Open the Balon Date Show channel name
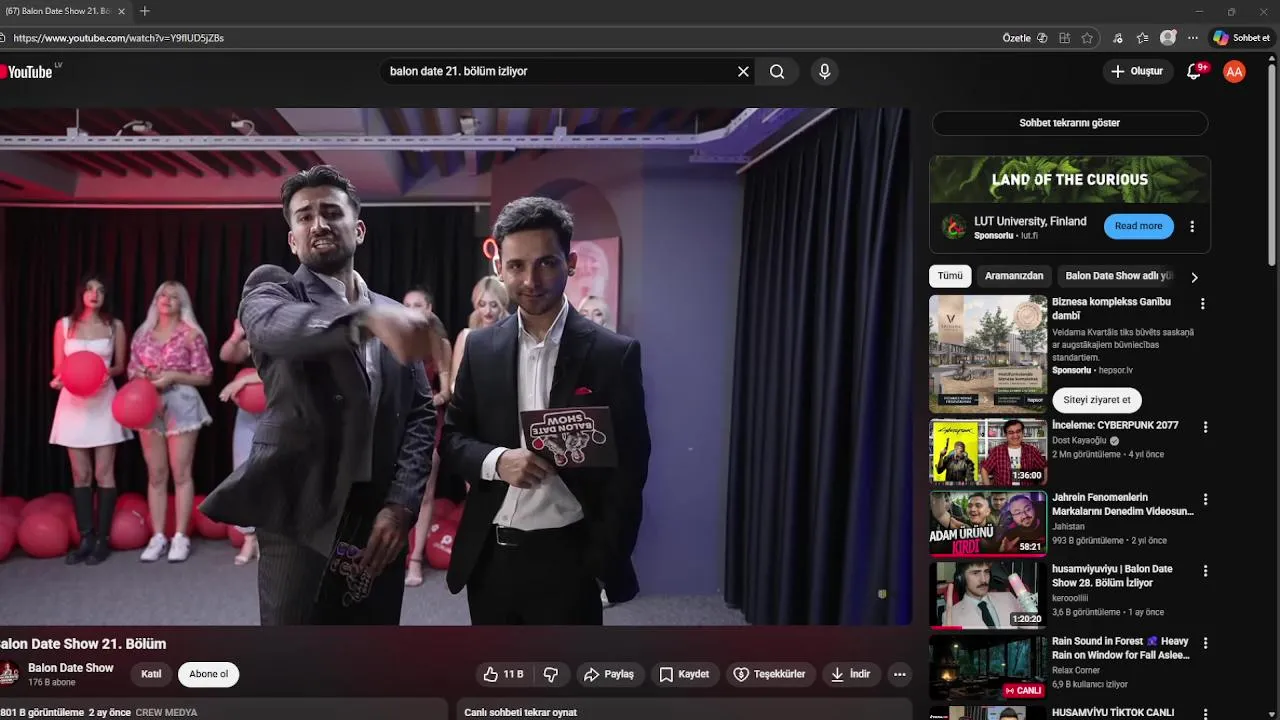Viewport: 1280px width, 720px height. [x=71, y=668]
